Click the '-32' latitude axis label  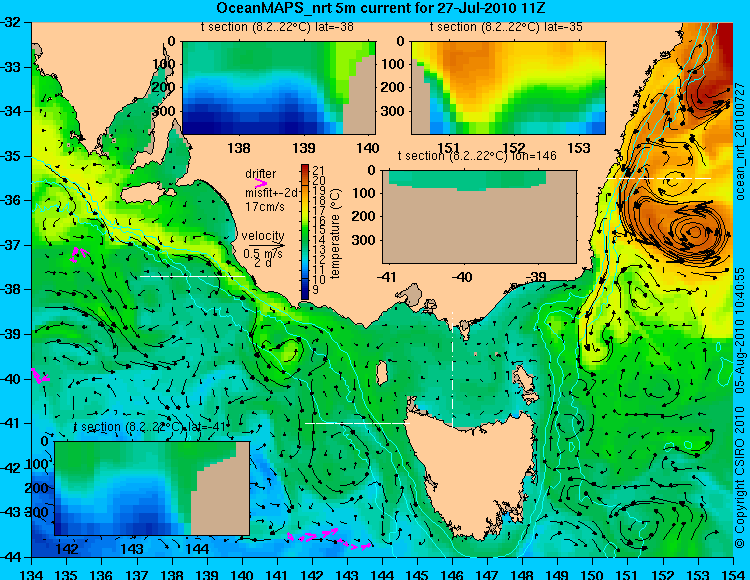[11, 22]
